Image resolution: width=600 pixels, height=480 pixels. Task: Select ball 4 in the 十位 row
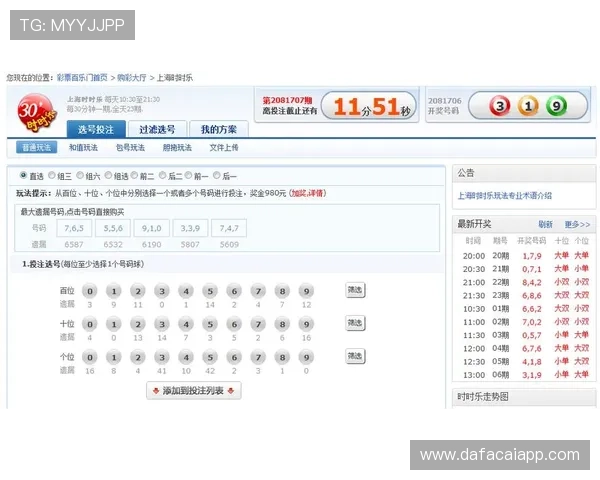coord(186,324)
